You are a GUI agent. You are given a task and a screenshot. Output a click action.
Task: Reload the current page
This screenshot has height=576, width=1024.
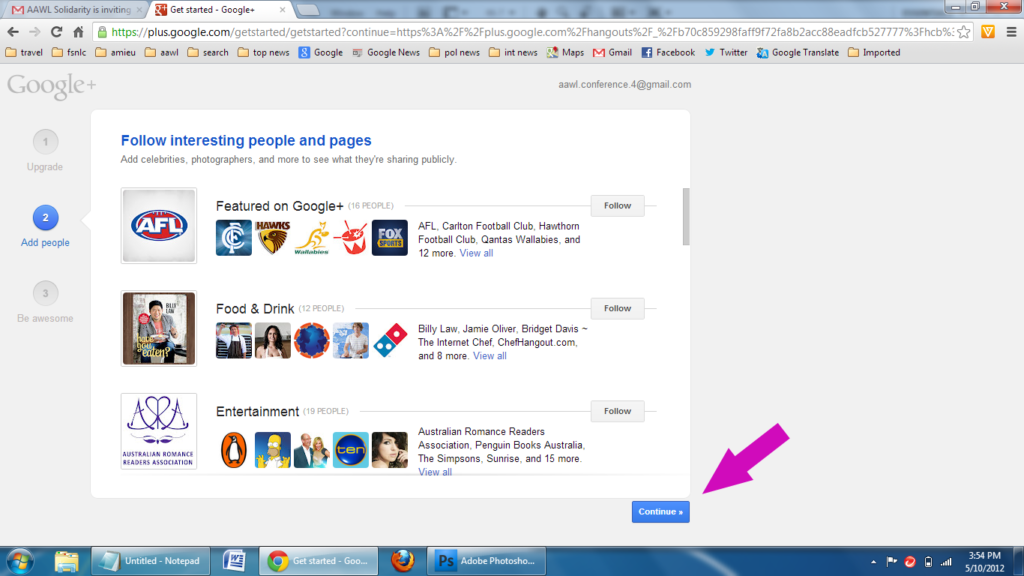[x=56, y=32]
